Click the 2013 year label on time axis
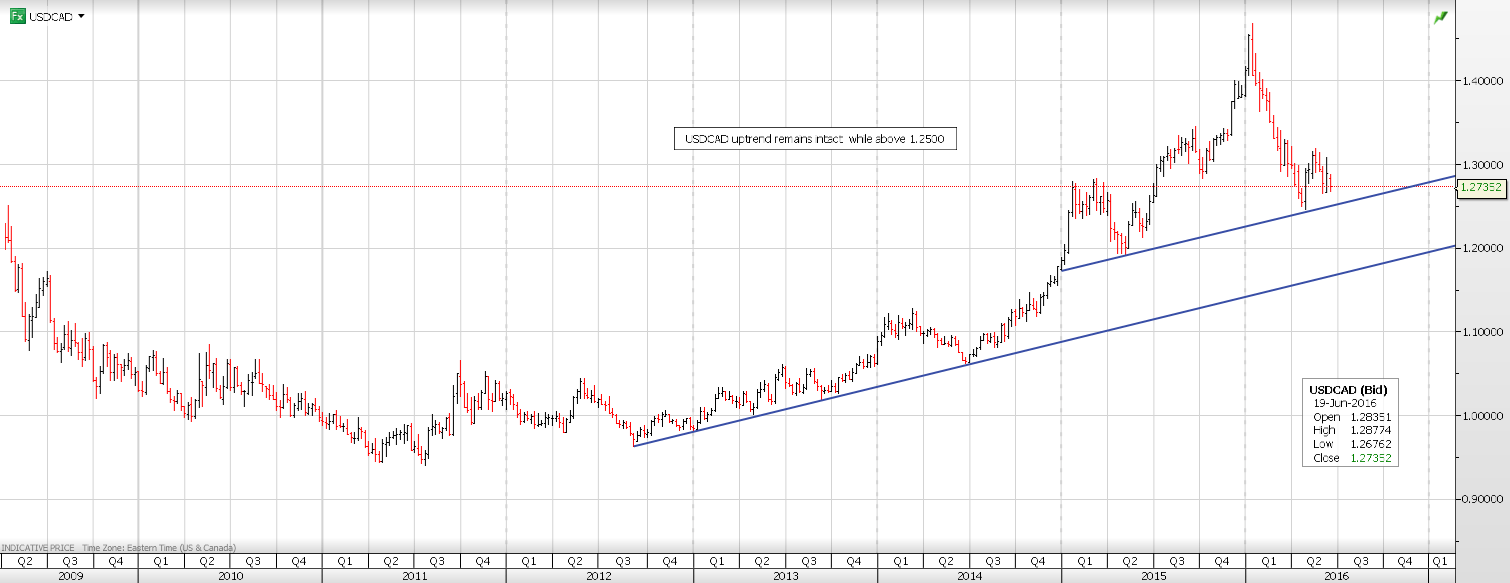This screenshot has height=583, width=1510. coord(784,576)
